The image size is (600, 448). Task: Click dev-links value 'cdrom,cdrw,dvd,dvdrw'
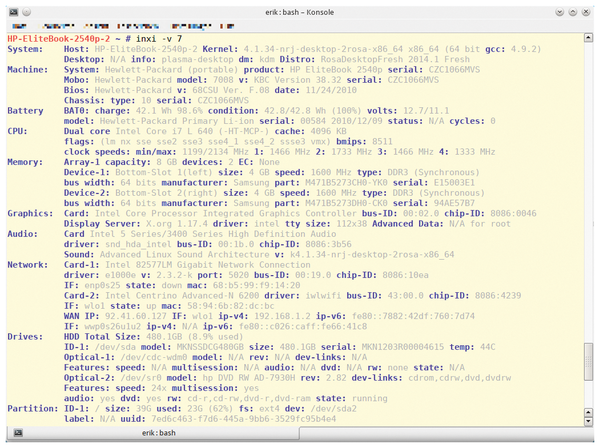[459, 378]
